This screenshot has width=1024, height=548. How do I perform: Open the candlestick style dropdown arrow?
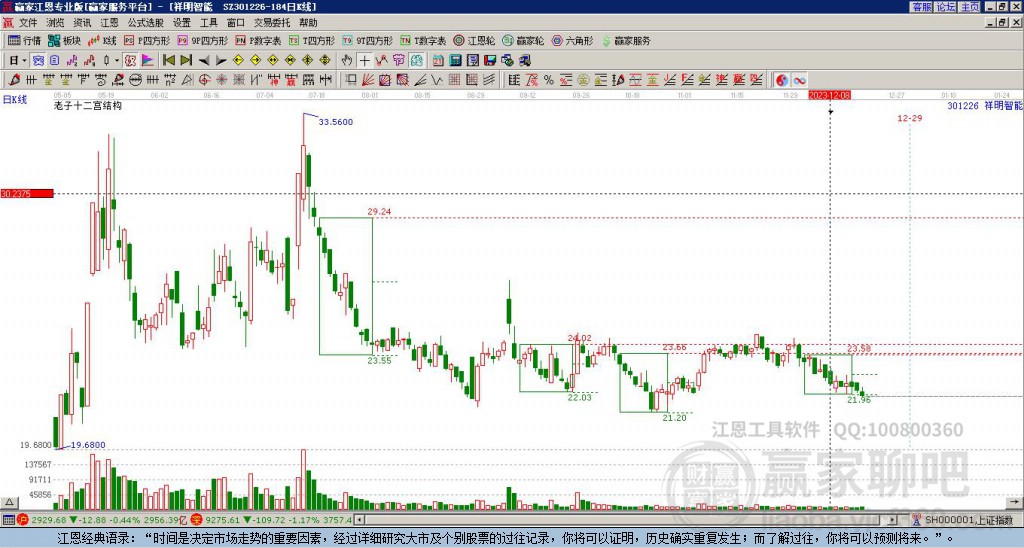[x=117, y=60]
